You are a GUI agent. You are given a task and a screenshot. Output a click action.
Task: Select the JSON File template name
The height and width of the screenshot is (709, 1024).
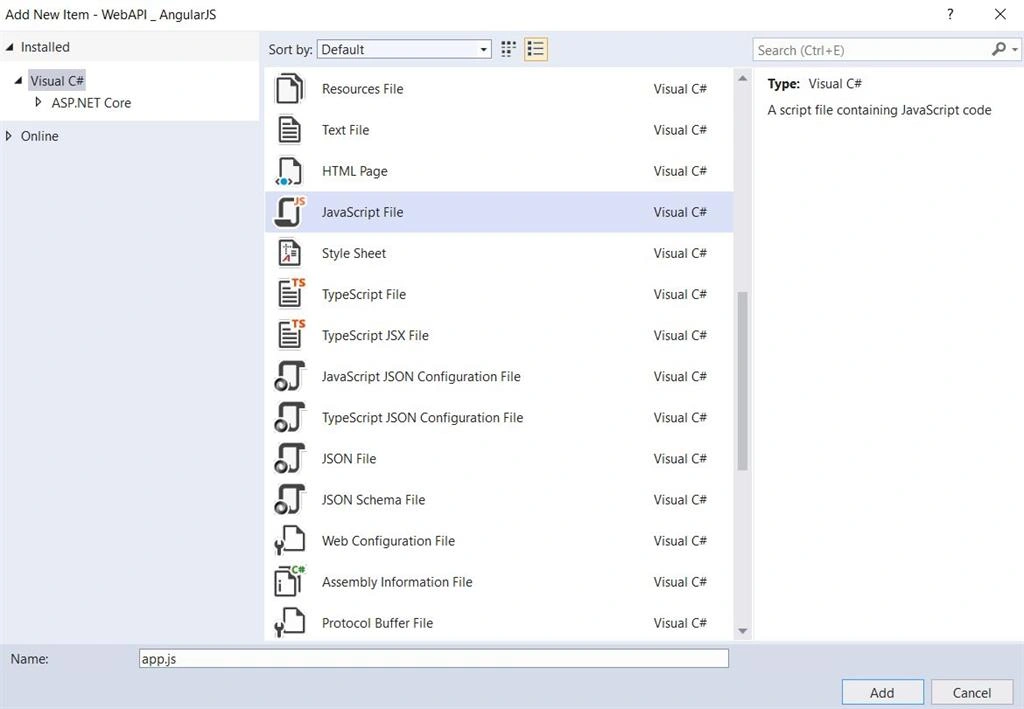click(x=349, y=459)
